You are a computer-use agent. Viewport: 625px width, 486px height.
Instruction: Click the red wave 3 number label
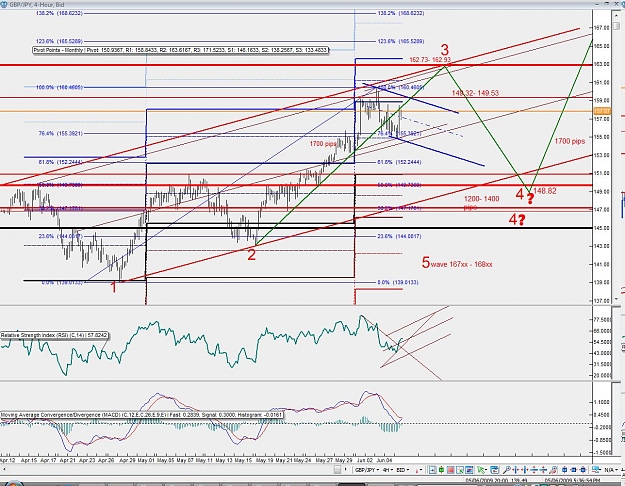[444, 50]
